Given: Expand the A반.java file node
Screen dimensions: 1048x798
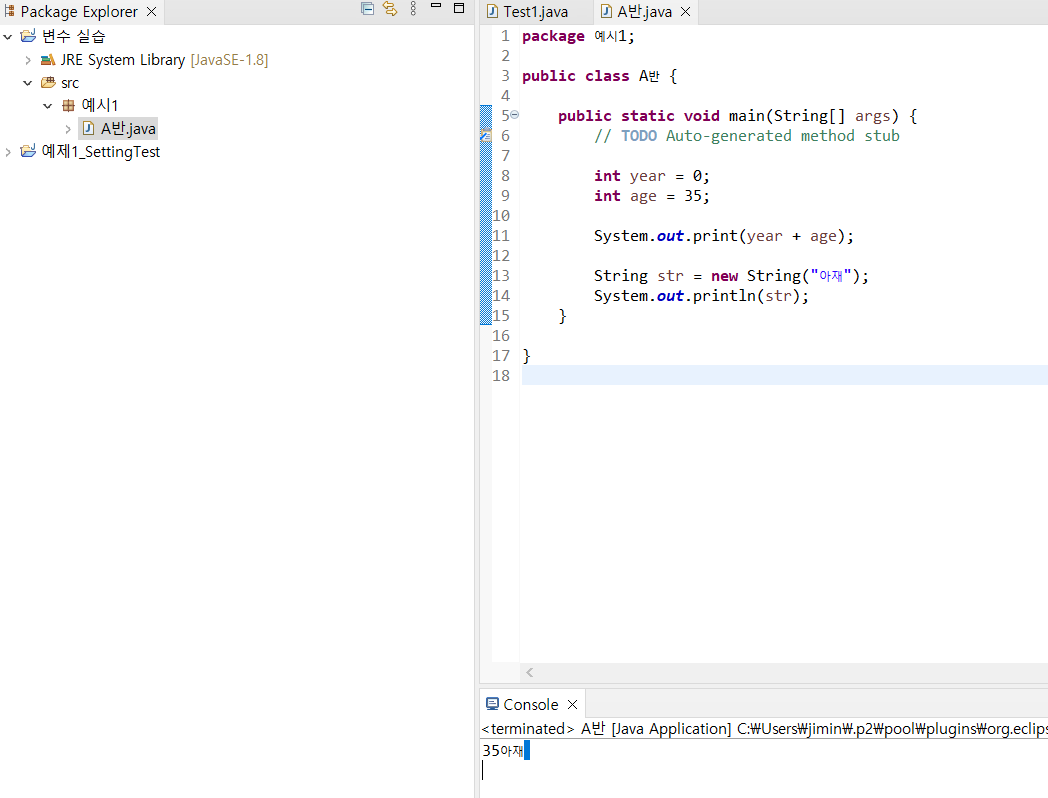Looking at the screenshot, I should coord(68,129).
